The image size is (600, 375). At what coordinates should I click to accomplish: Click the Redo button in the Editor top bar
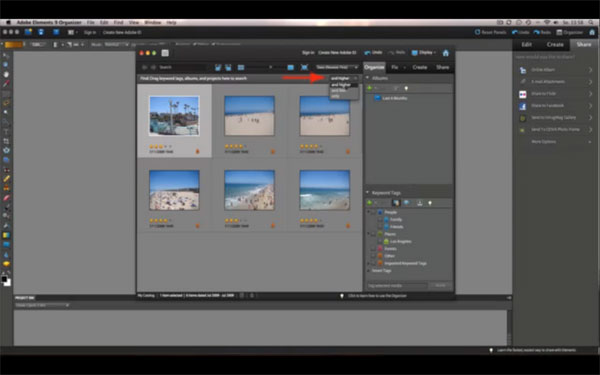point(542,32)
